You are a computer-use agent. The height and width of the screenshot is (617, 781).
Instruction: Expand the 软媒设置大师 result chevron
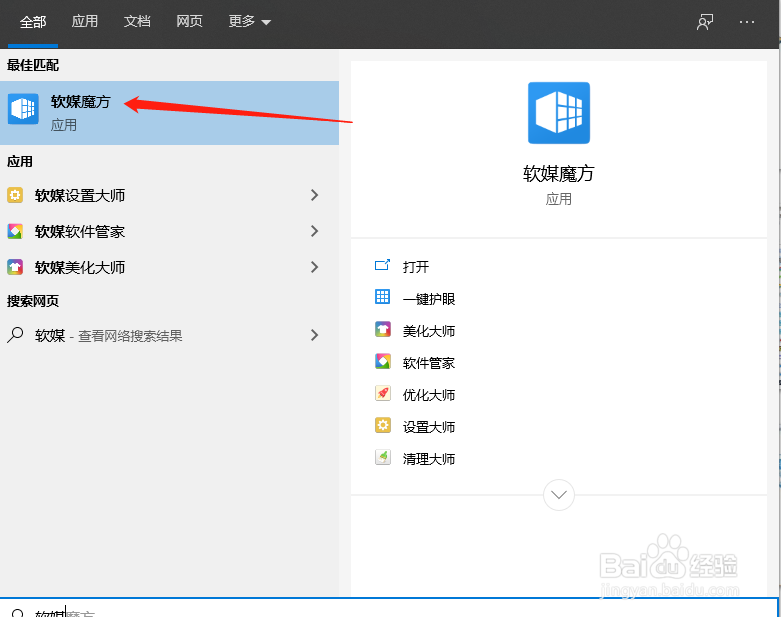coord(314,195)
